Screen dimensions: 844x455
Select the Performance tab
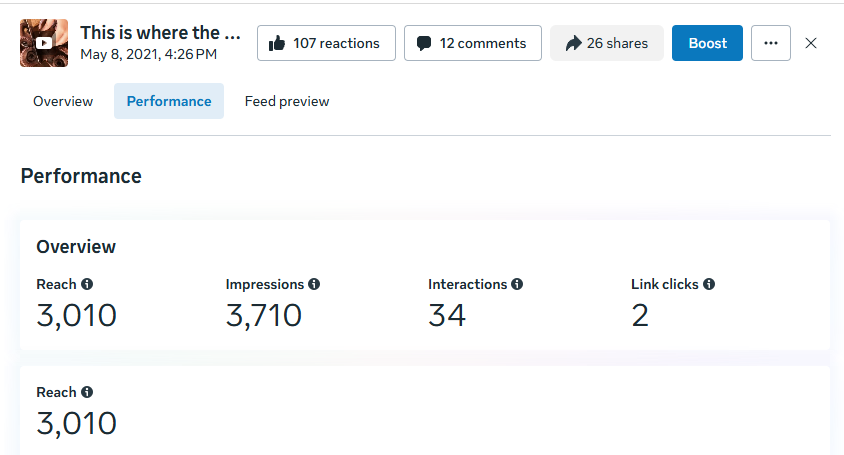169,101
